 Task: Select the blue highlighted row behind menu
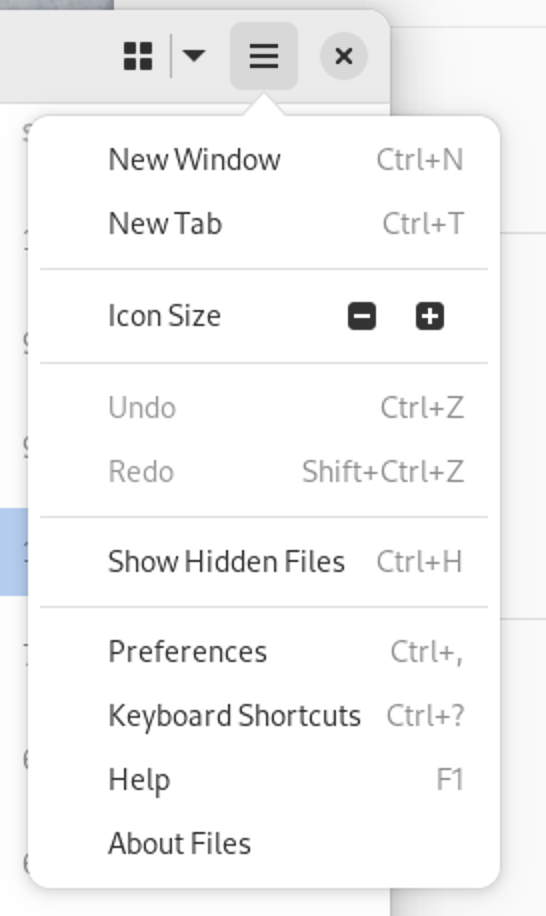pos(14,551)
